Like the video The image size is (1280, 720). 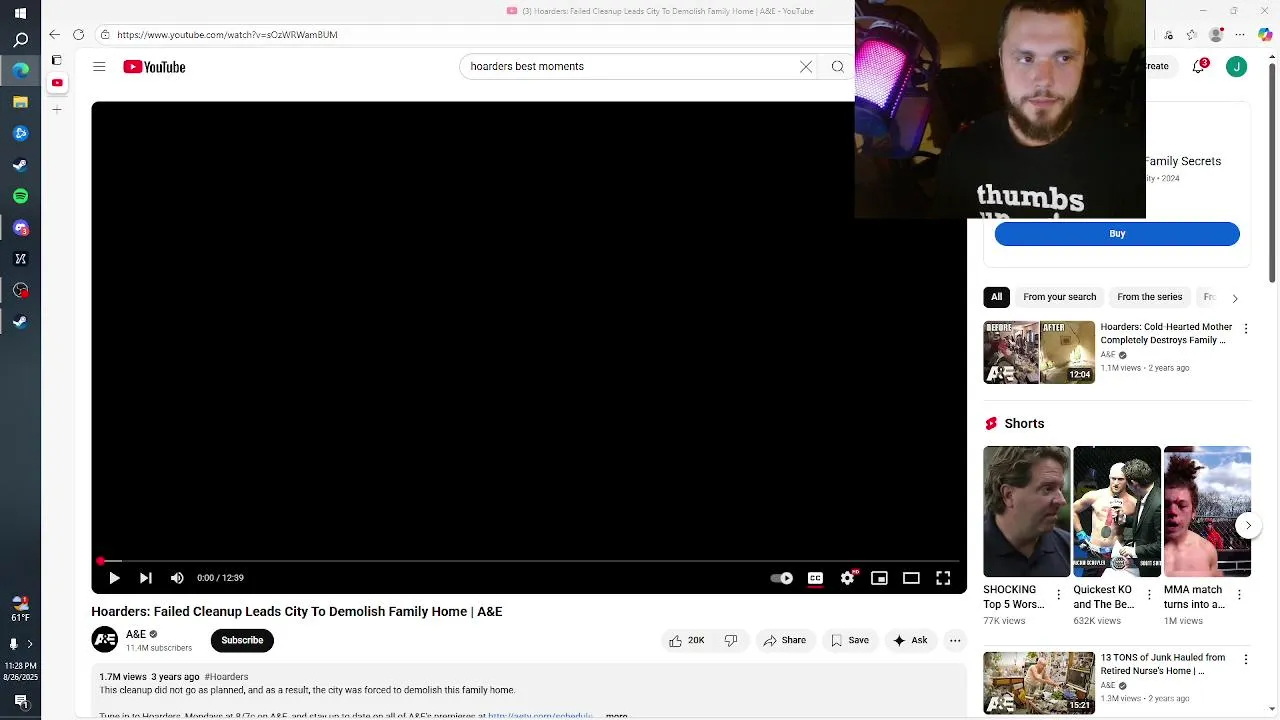click(x=687, y=641)
